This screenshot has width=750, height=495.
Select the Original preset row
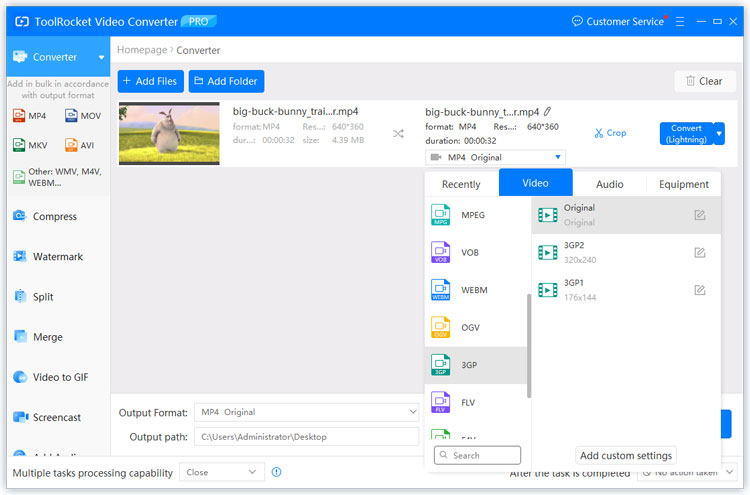coord(626,215)
